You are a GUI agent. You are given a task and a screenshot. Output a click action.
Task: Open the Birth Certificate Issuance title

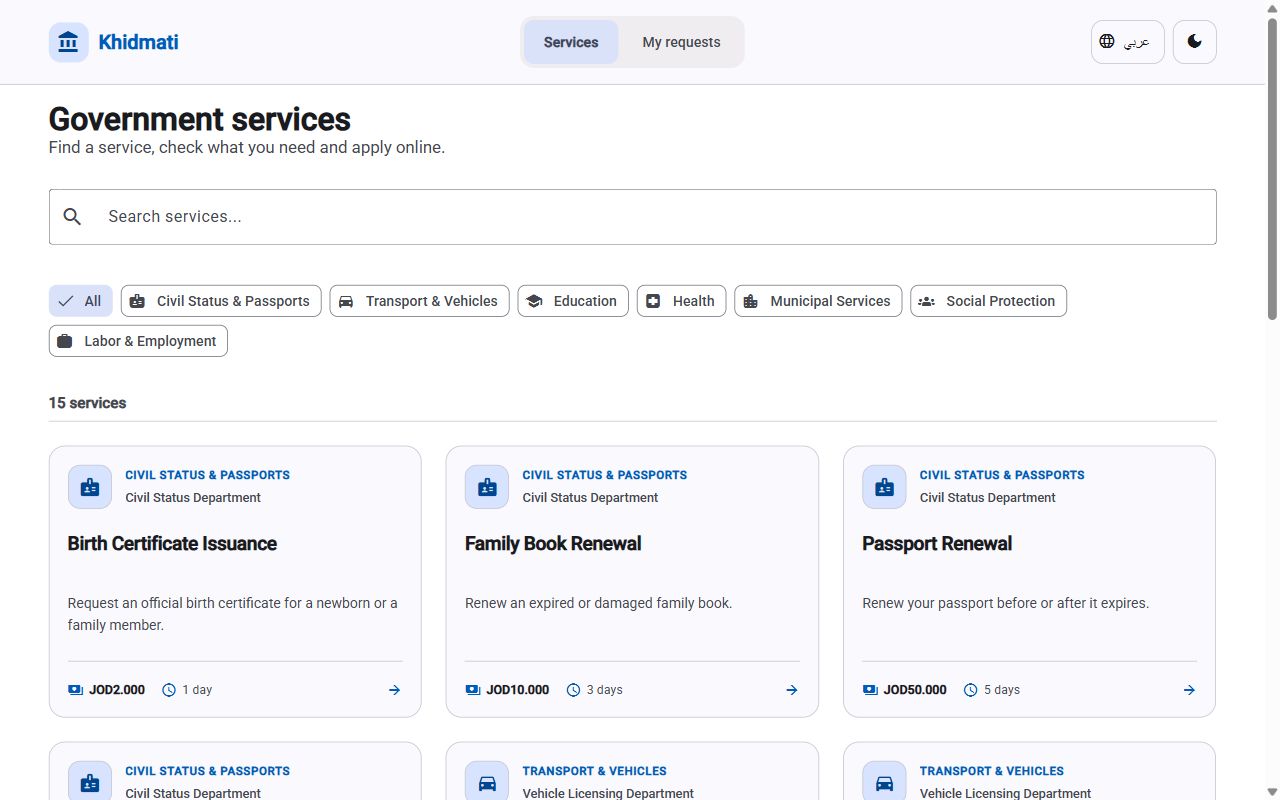172,544
